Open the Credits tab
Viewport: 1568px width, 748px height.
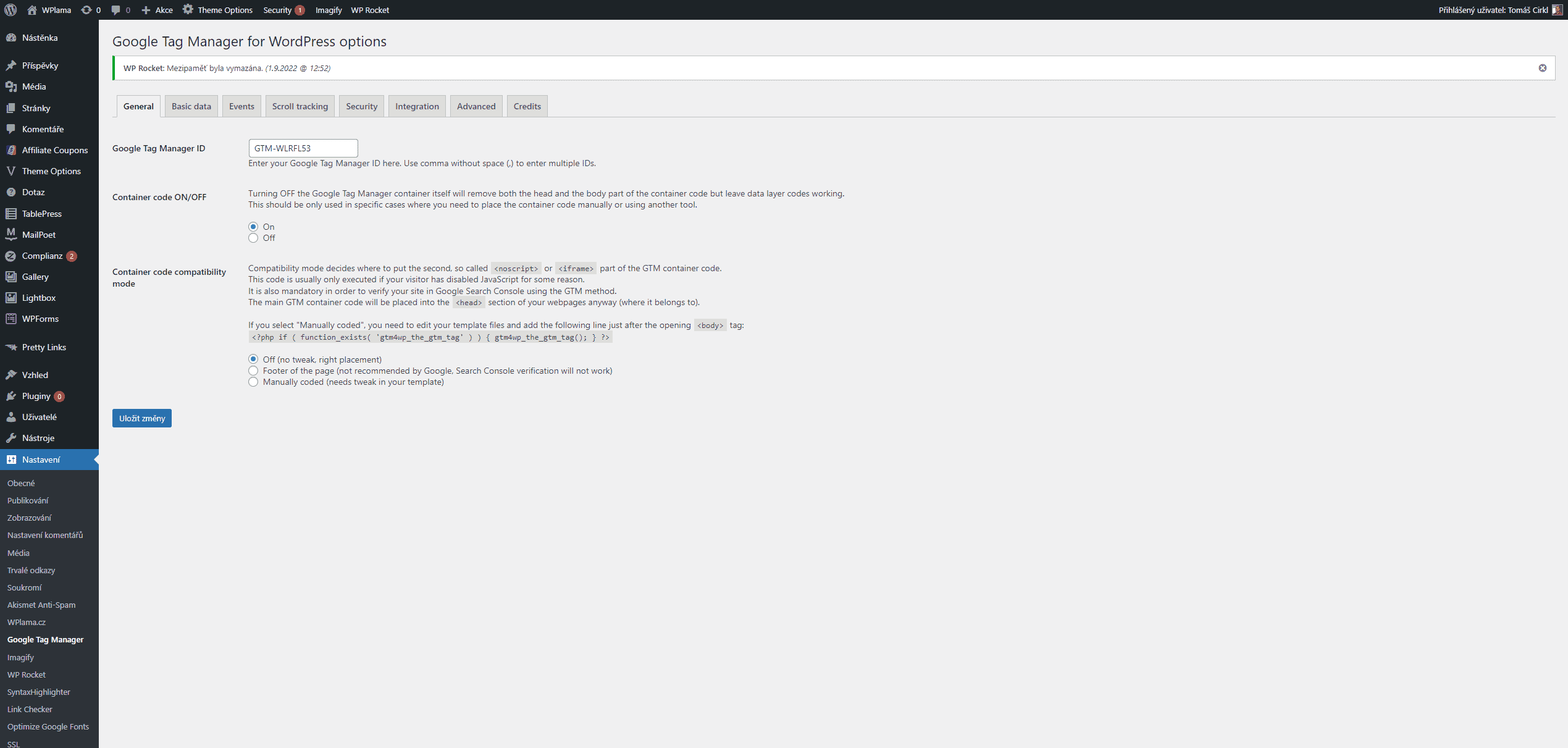(527, 106)
